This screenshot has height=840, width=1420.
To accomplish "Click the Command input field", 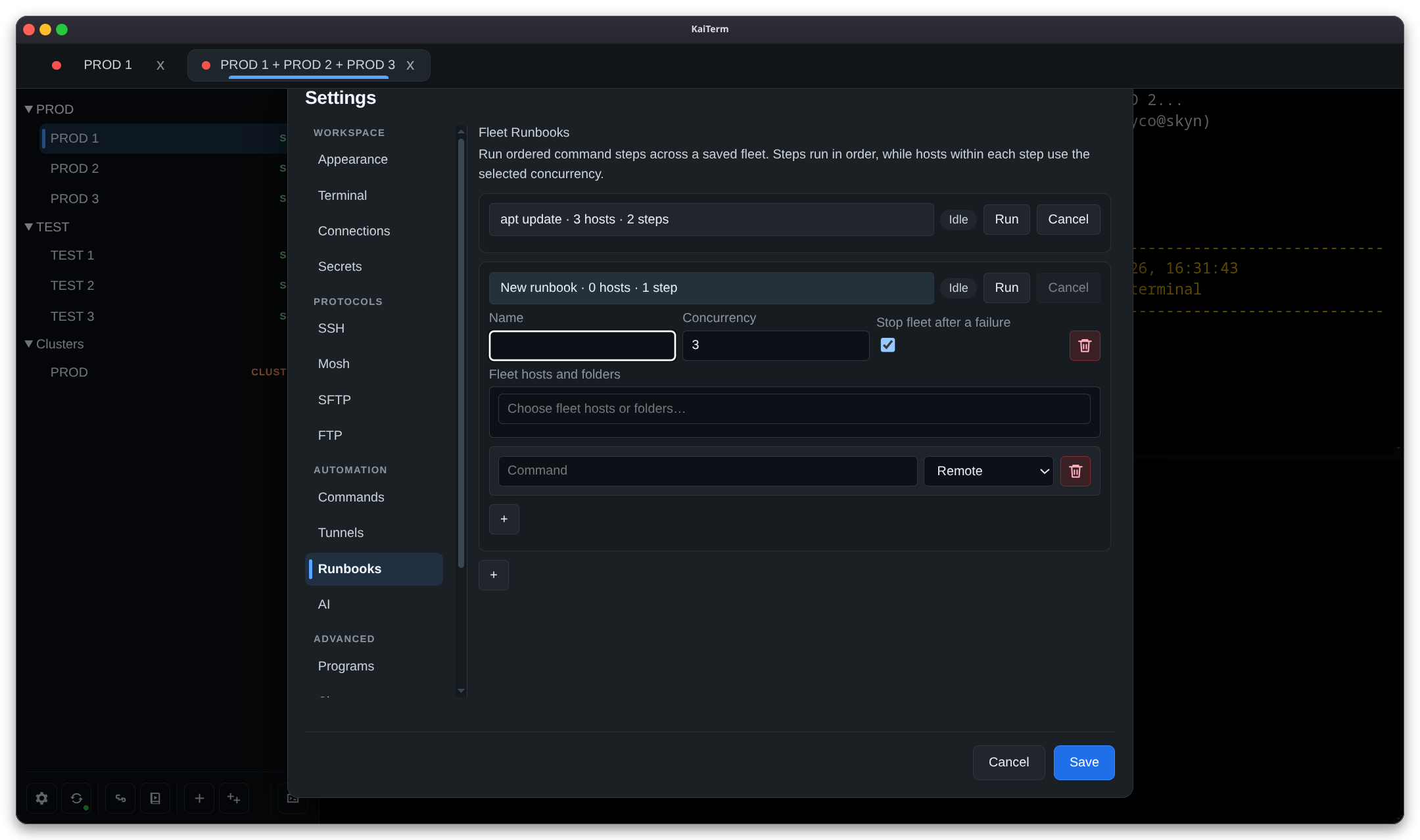I will click(x=707, y=471).
